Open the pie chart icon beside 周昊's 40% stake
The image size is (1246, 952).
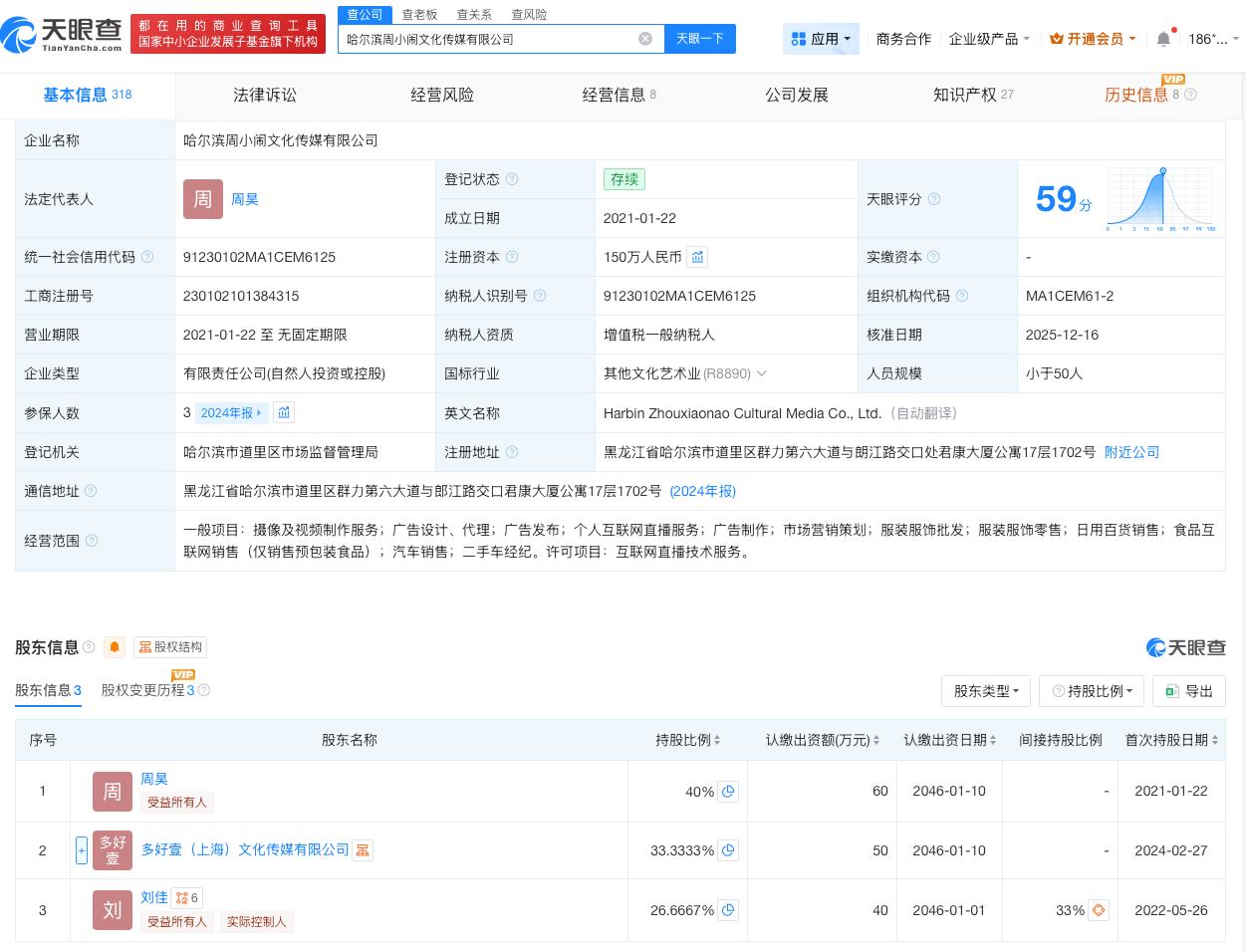728,792
